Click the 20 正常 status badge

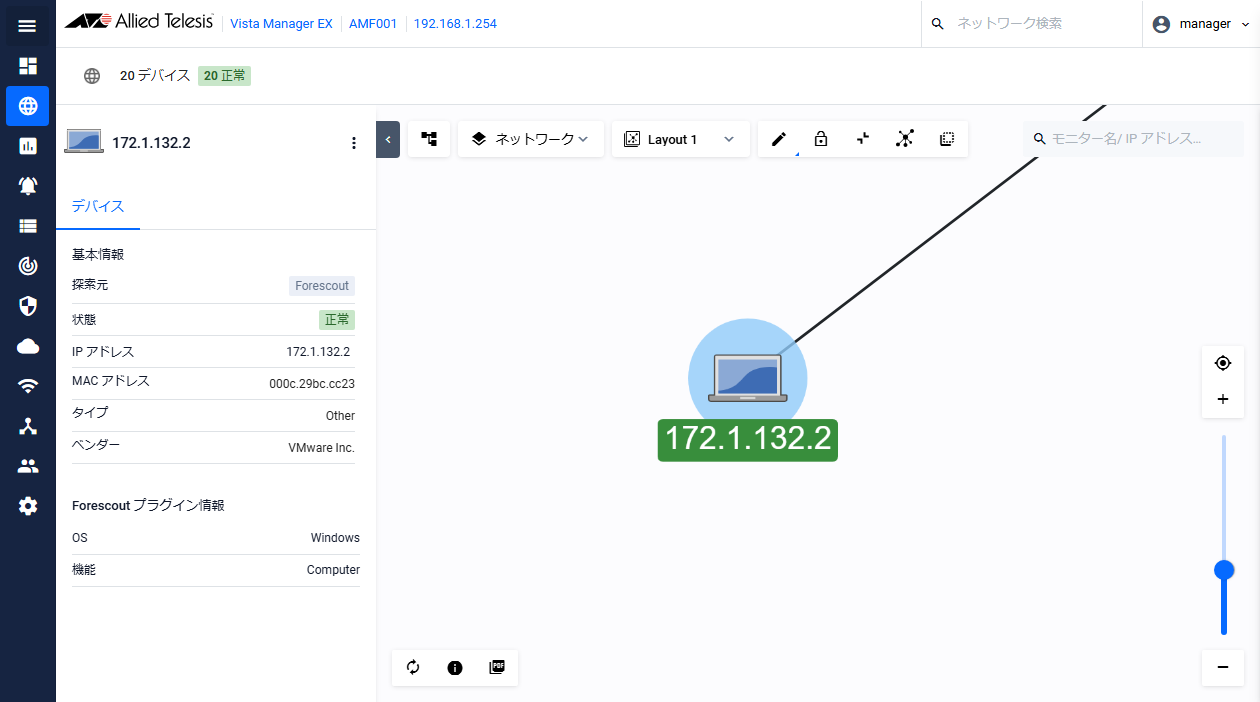pos(224,76)
